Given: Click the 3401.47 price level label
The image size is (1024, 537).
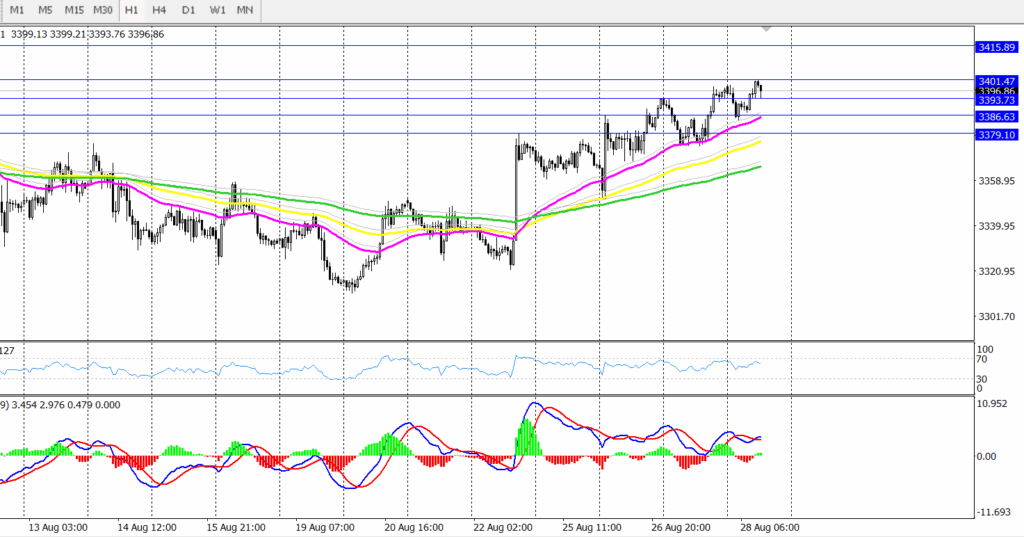Looking at the screenshot, I should coord(996,80).
